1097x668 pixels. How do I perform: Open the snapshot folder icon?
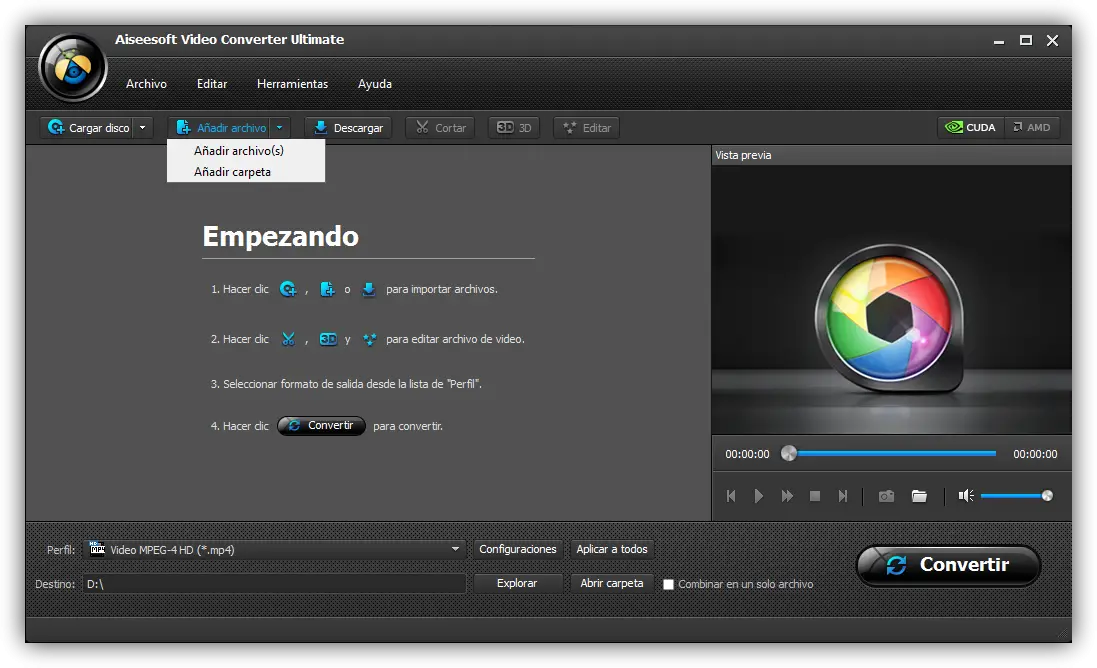(919, 496)
